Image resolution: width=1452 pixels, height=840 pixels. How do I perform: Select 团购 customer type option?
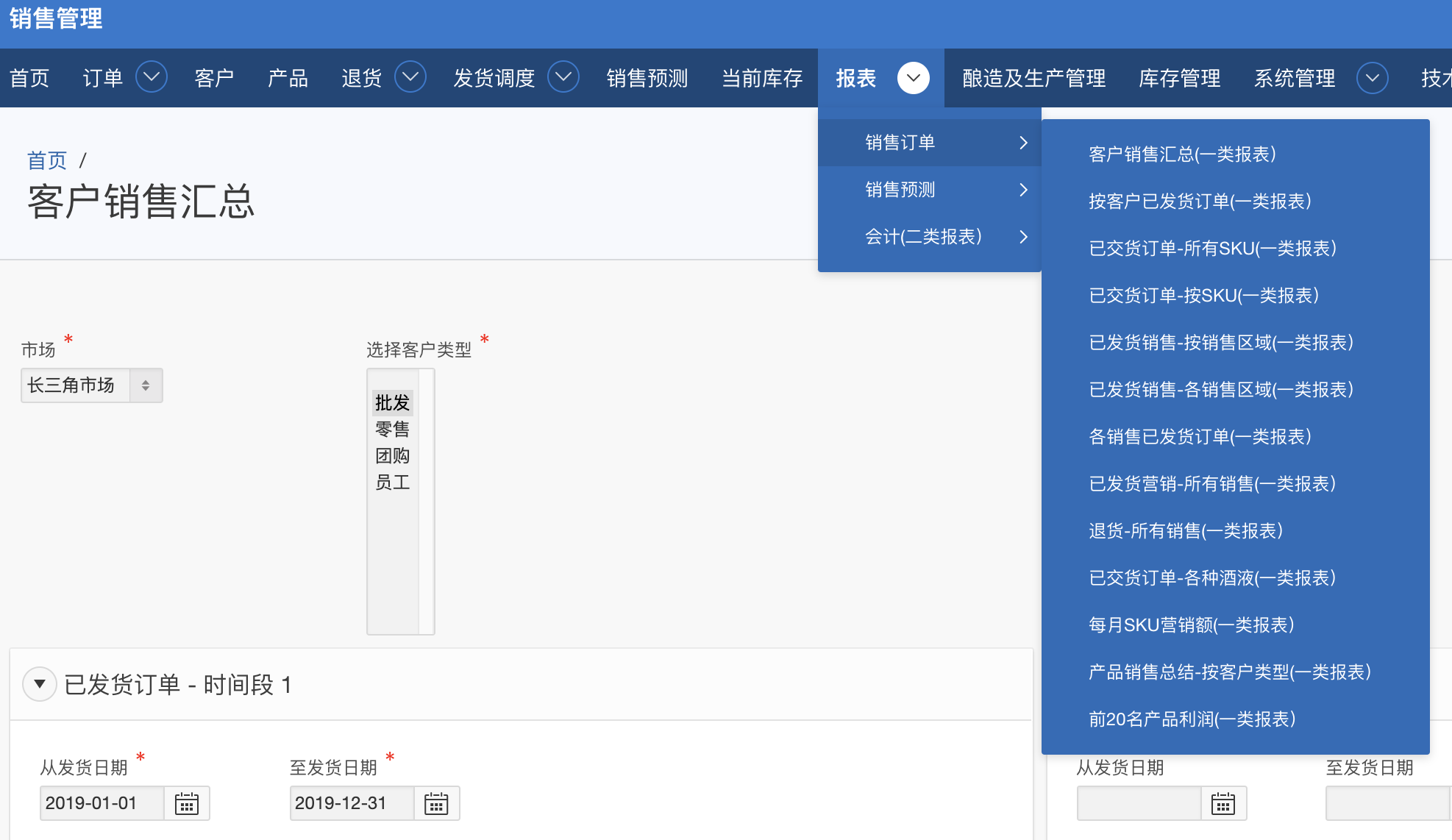(392, 456)
